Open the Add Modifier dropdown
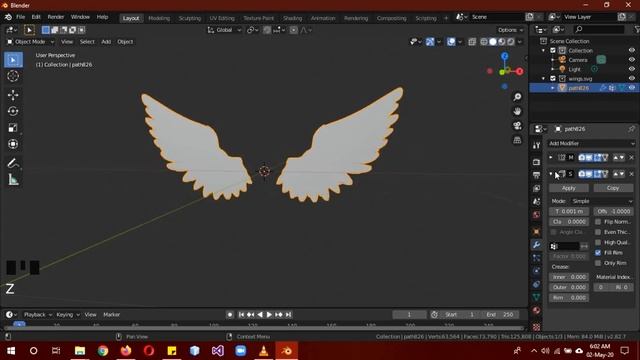The width and height of the screenshot is (640, 360). coord(591,144)
